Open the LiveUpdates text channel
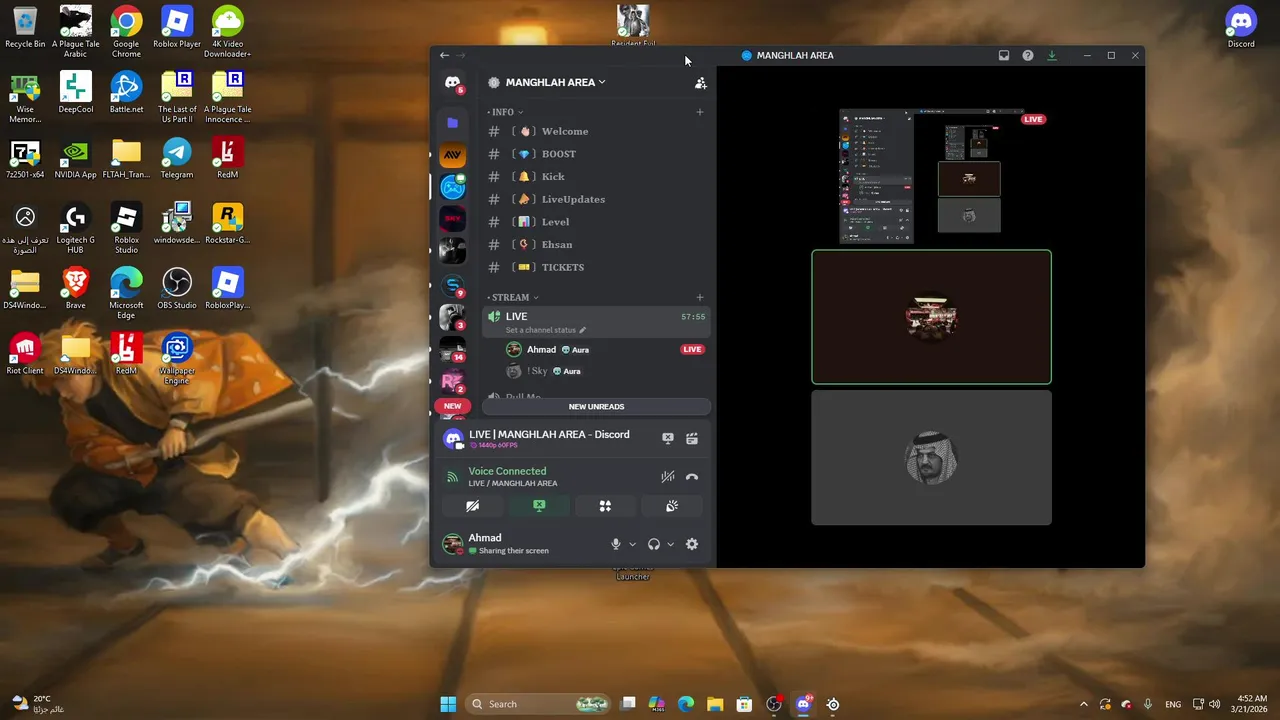The height and width of the screenshot is (720, 1280). pos(596,199)
